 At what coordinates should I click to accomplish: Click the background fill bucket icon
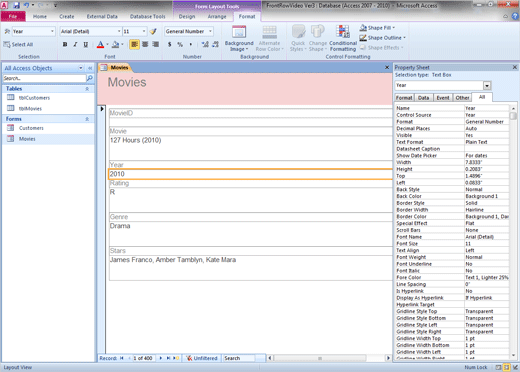point(115,44)
